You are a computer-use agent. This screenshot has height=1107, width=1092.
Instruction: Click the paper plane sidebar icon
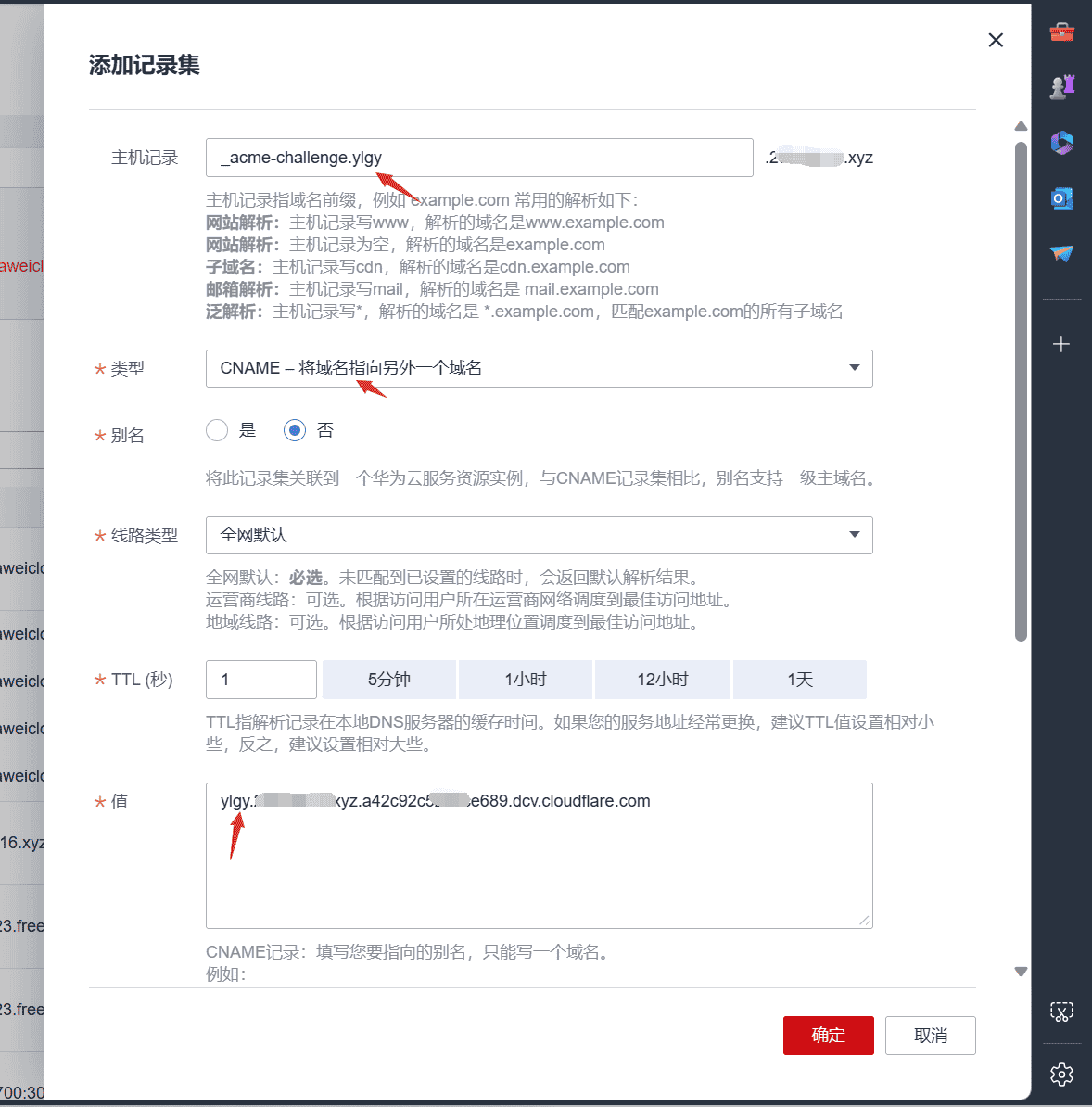pos(1061,253)
